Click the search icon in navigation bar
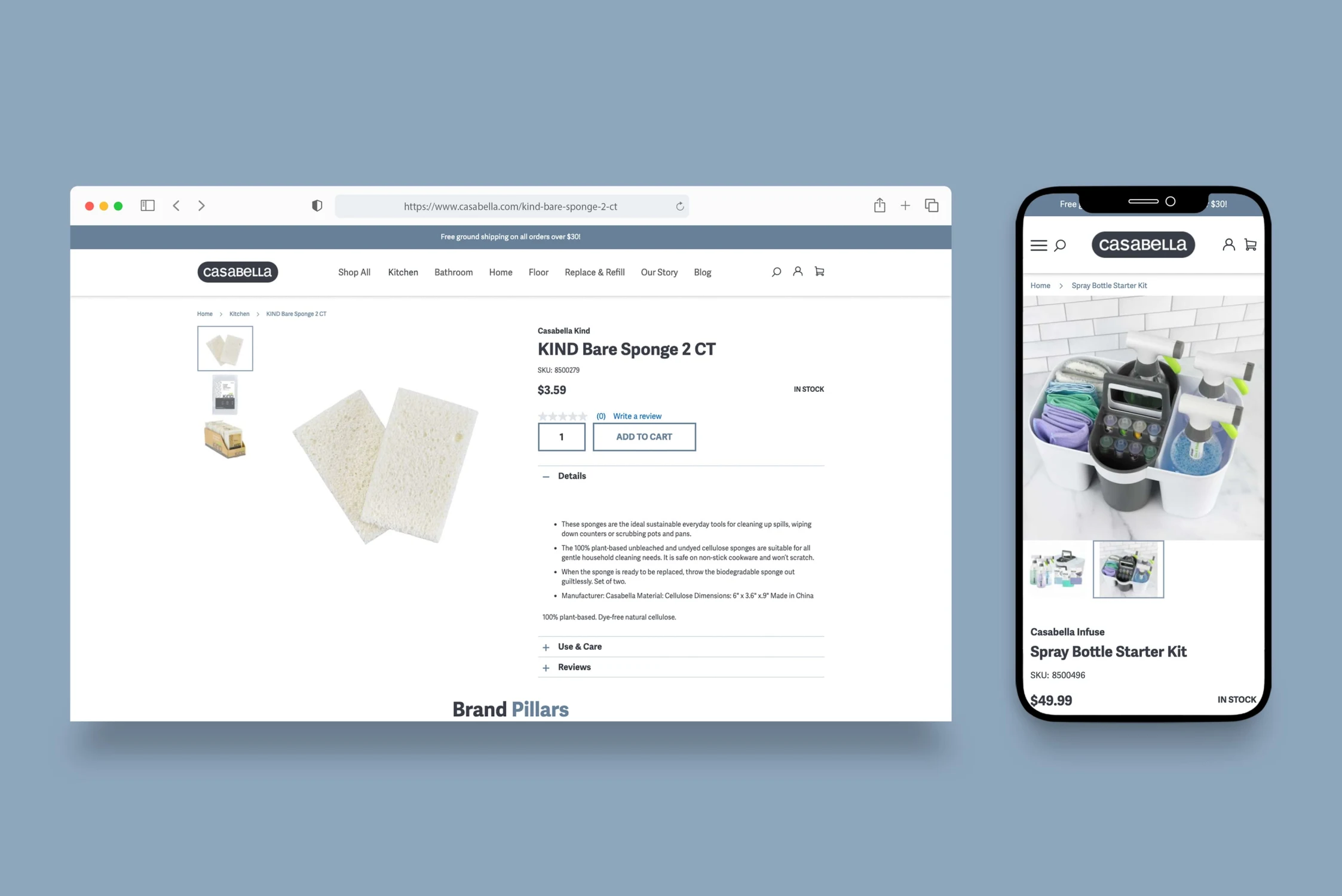The width and height of the screenshot is (1342, 896). point(776,272)
